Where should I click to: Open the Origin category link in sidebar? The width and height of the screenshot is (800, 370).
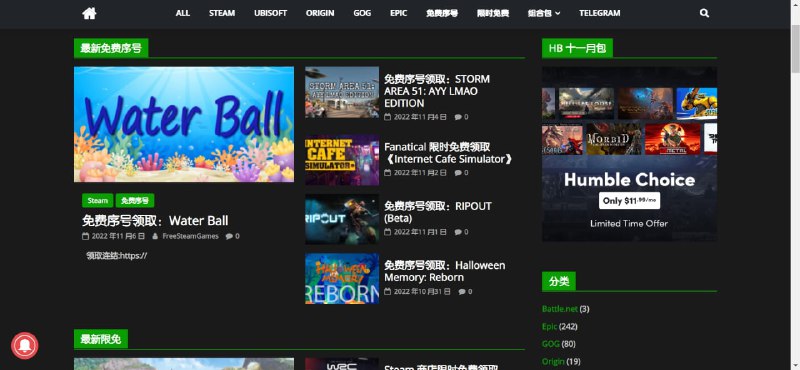coord(553,361)
